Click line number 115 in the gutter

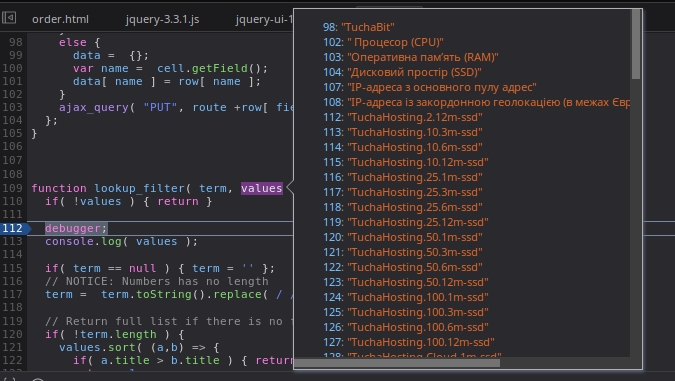(12, 268)
